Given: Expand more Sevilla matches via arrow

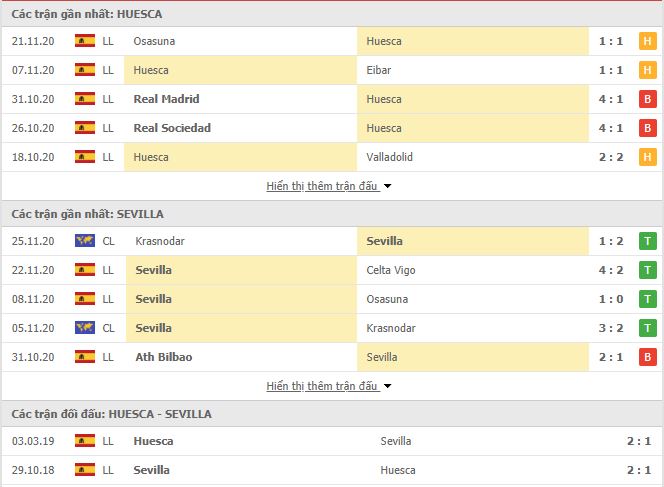Looking at the screenshot, I should [387, 386].
